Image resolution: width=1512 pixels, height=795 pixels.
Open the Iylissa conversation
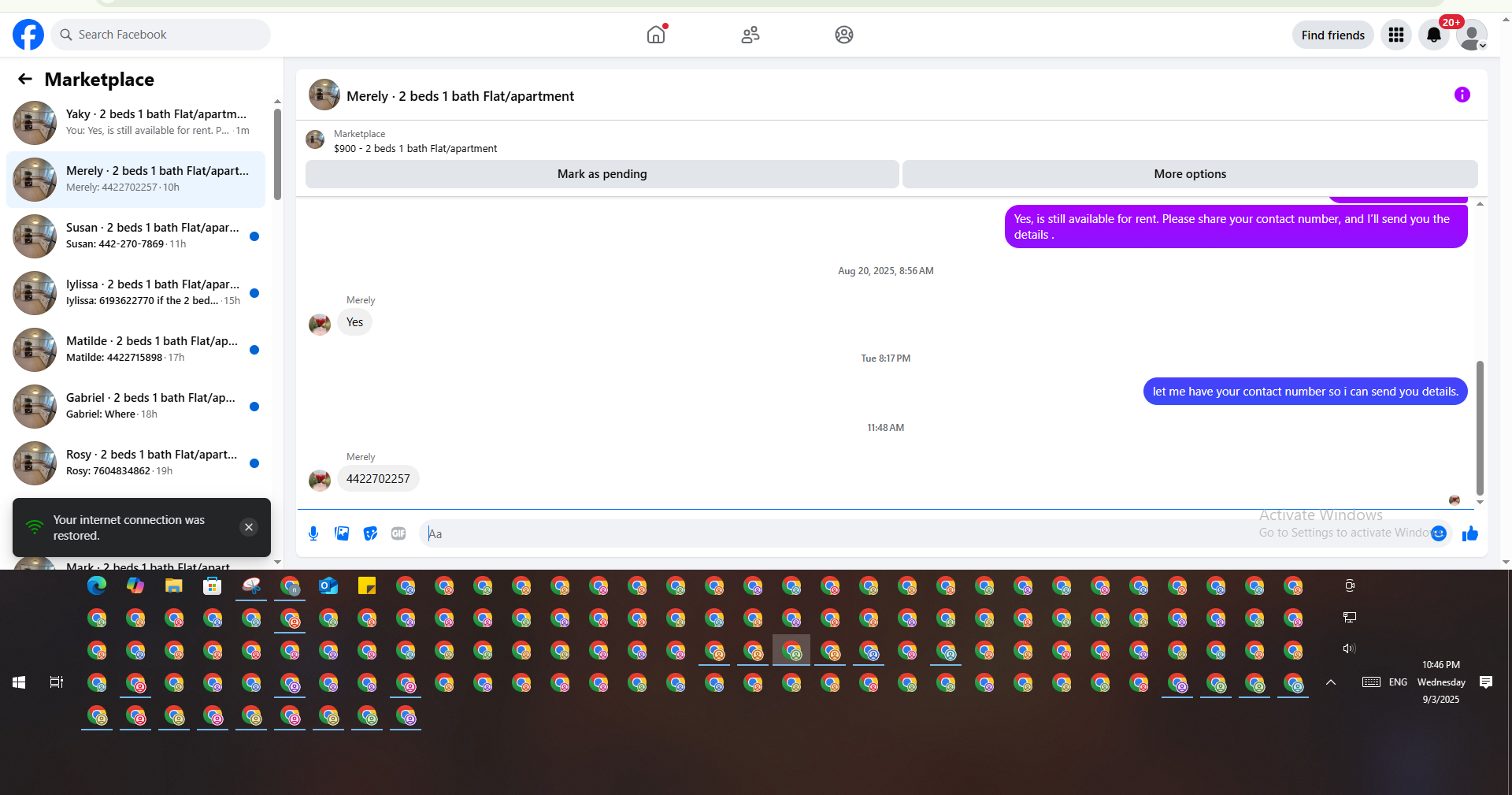(x=135, y=293)
